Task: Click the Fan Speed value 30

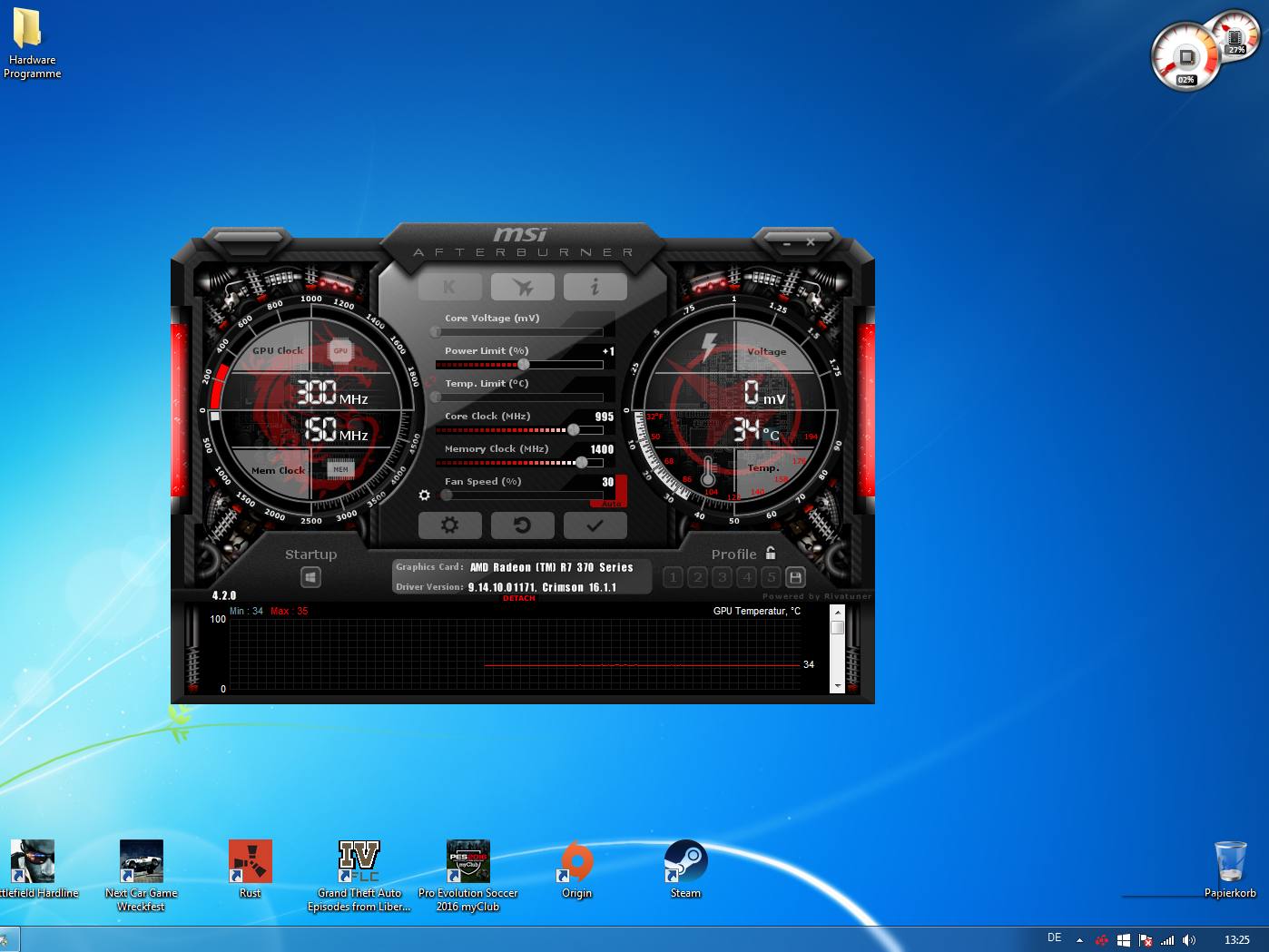Action: pos(608,482)
